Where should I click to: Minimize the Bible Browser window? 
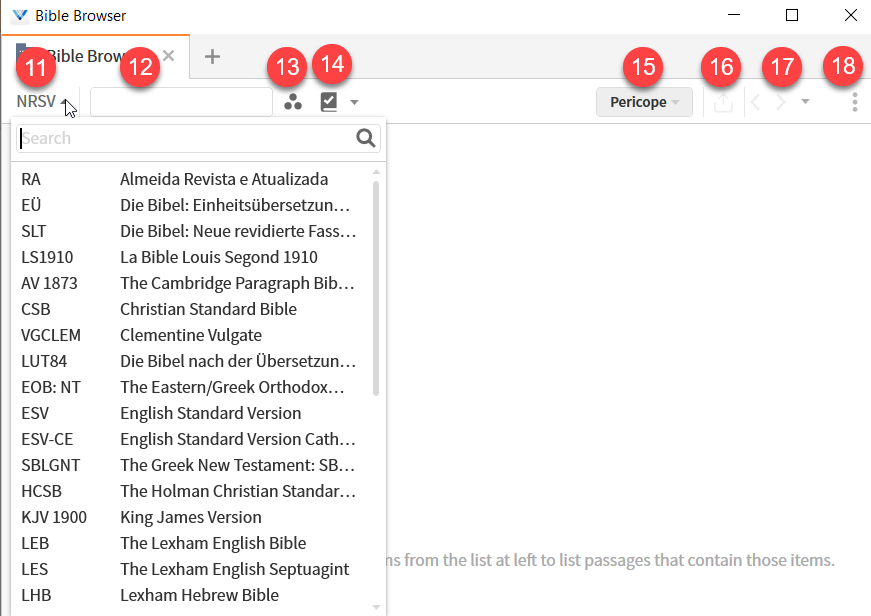pos(734,15)
